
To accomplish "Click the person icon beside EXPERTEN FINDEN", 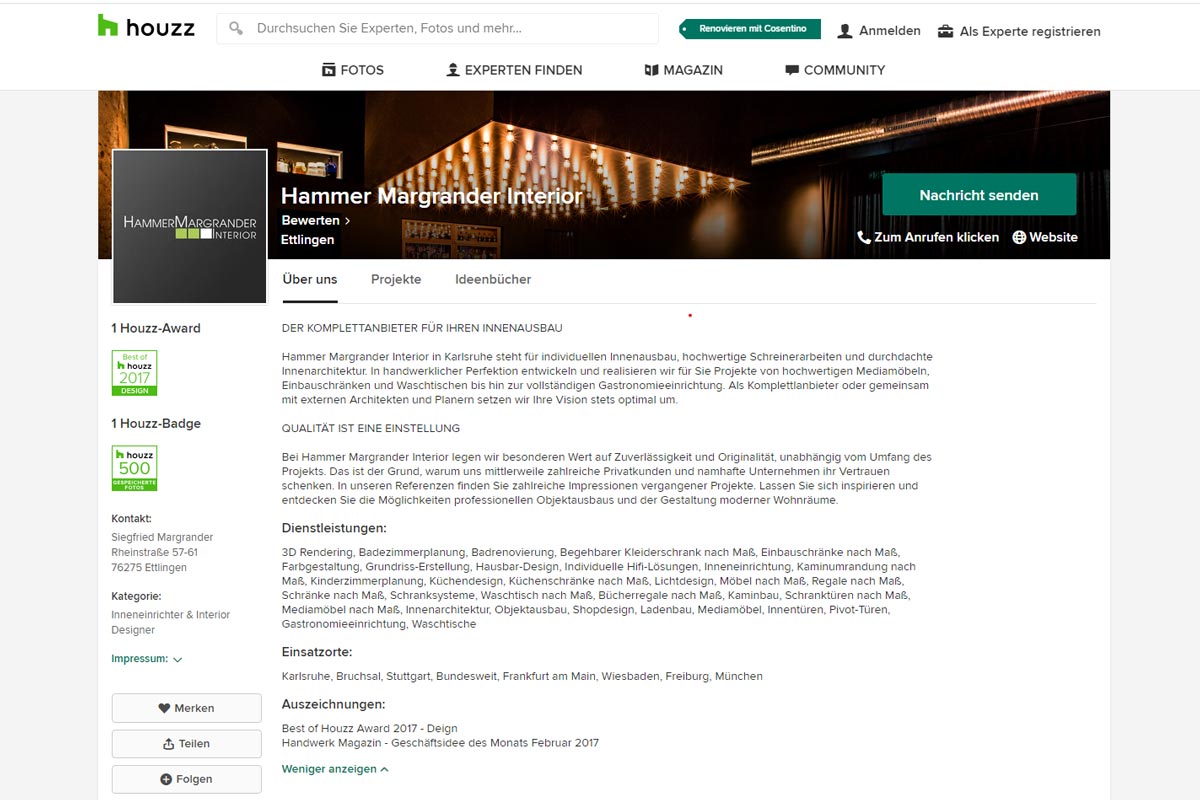I will (x=453, y=70).
